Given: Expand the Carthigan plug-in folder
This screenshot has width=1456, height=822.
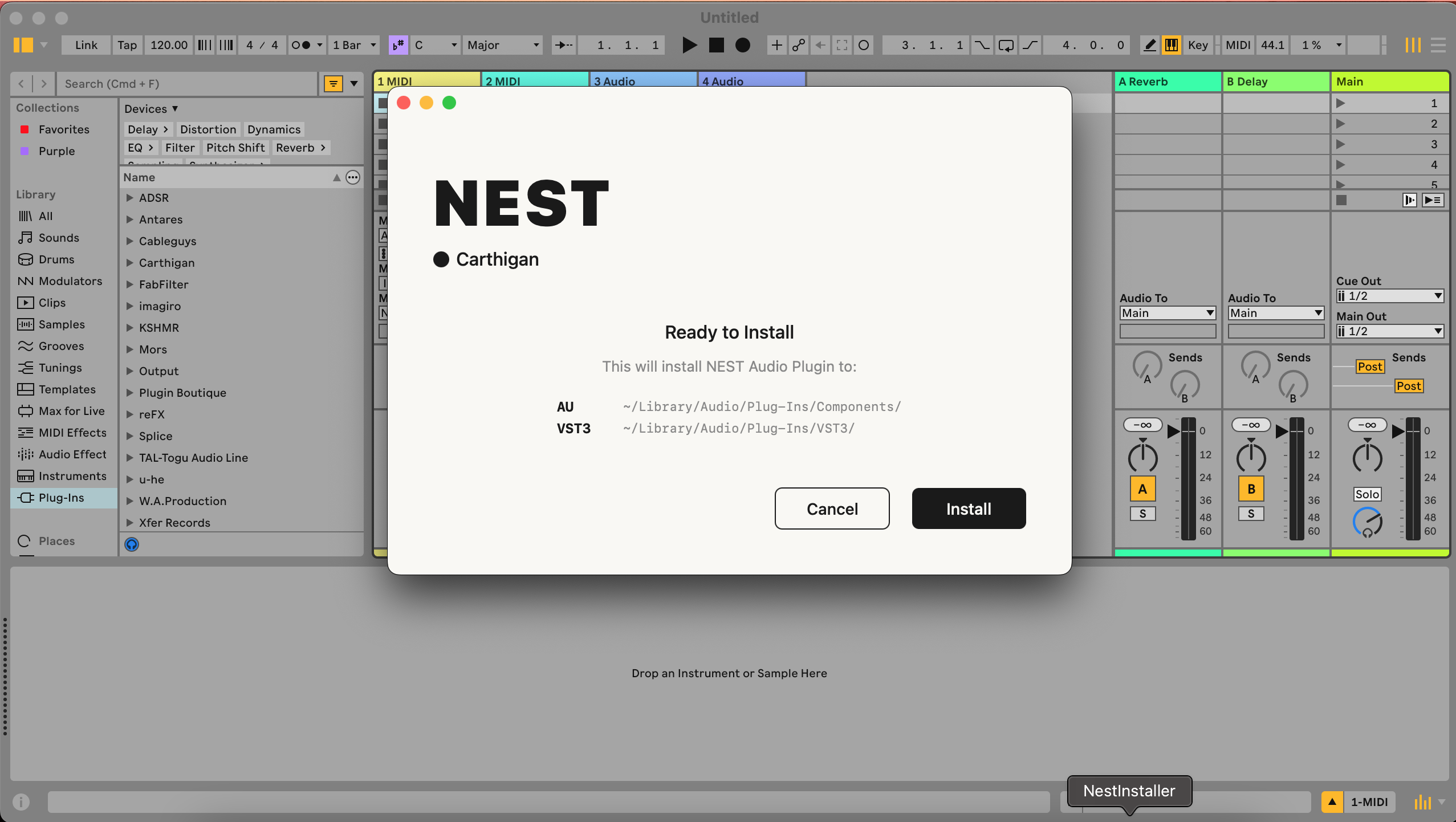Looking at the screenshot, I should (129, 263).
